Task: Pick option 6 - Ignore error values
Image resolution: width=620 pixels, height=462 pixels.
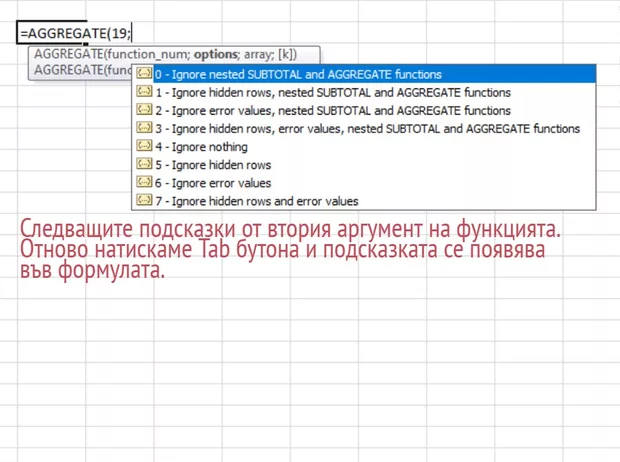Action: 364,183
